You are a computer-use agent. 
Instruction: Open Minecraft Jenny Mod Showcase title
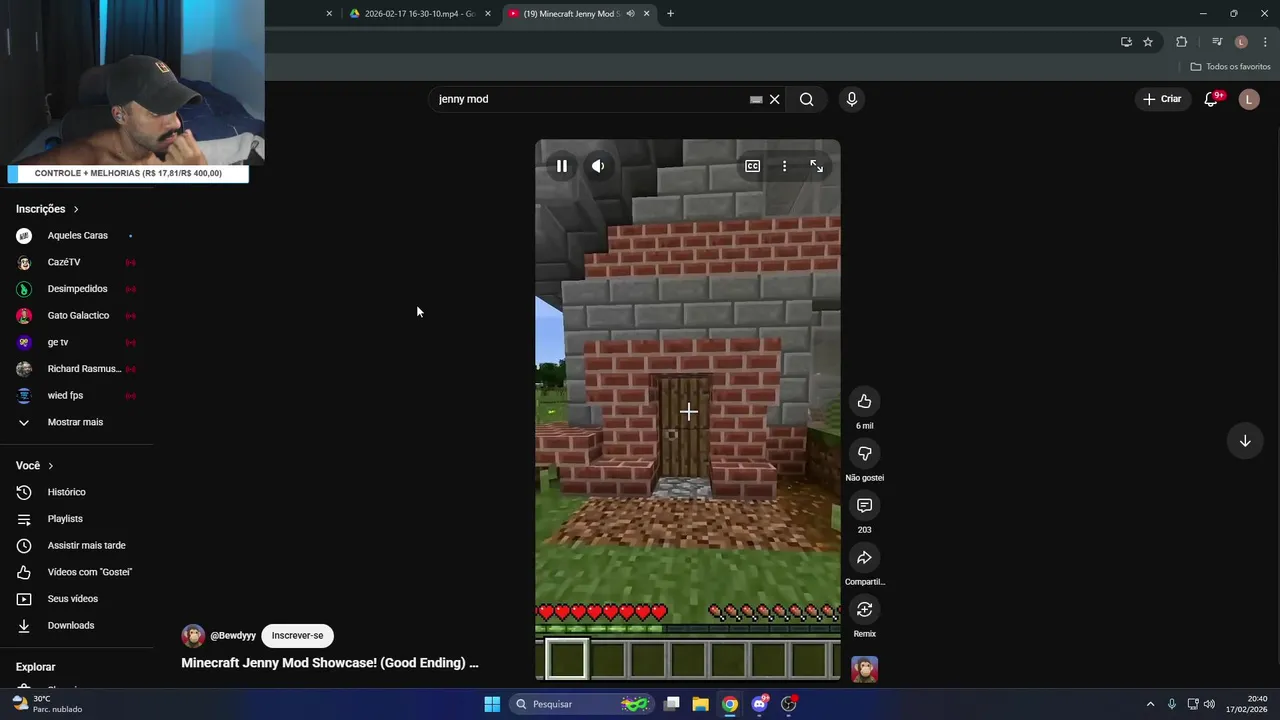(330, 663)
